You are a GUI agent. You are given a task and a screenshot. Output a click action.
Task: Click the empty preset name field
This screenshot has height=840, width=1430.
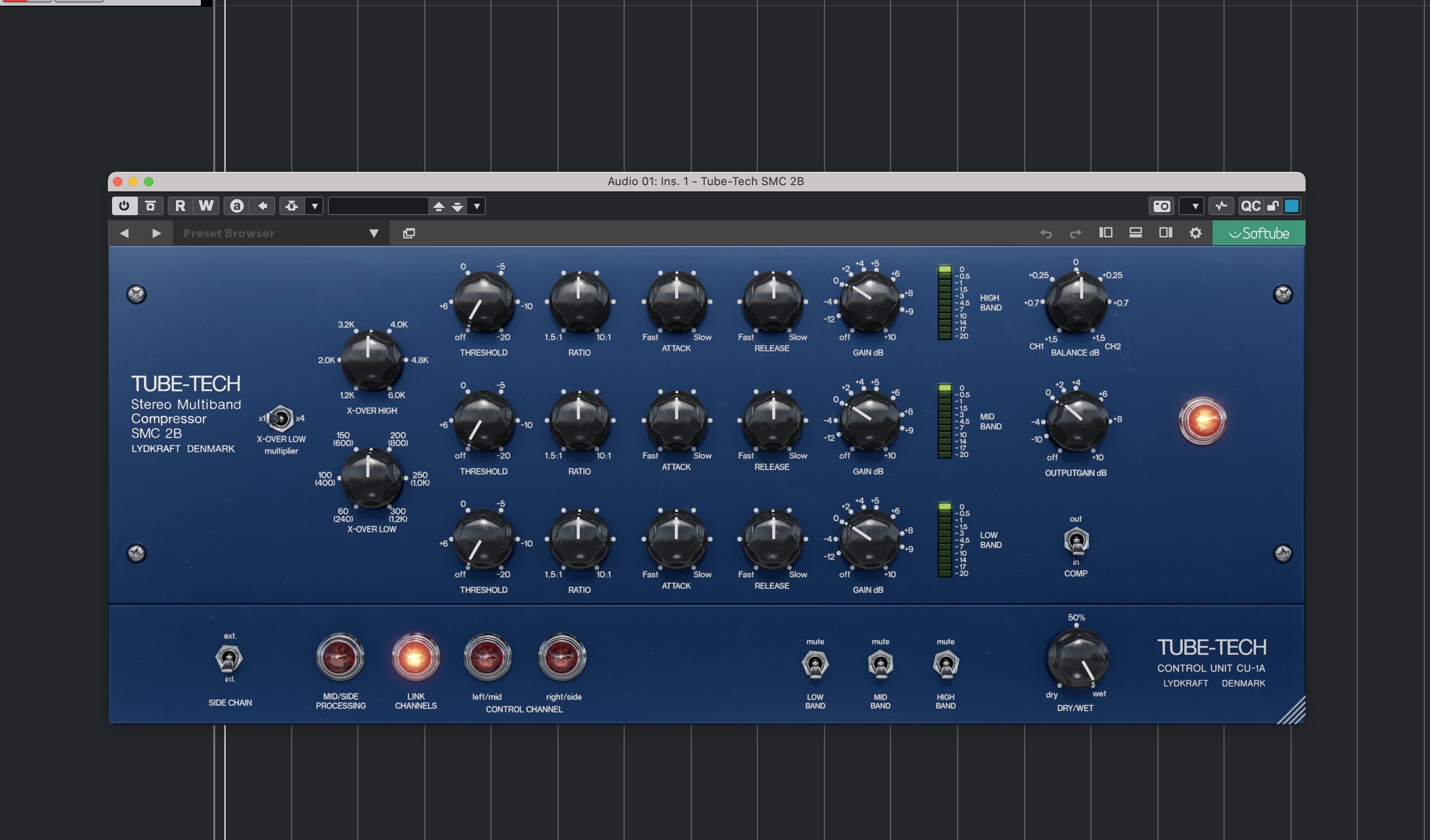378,206
